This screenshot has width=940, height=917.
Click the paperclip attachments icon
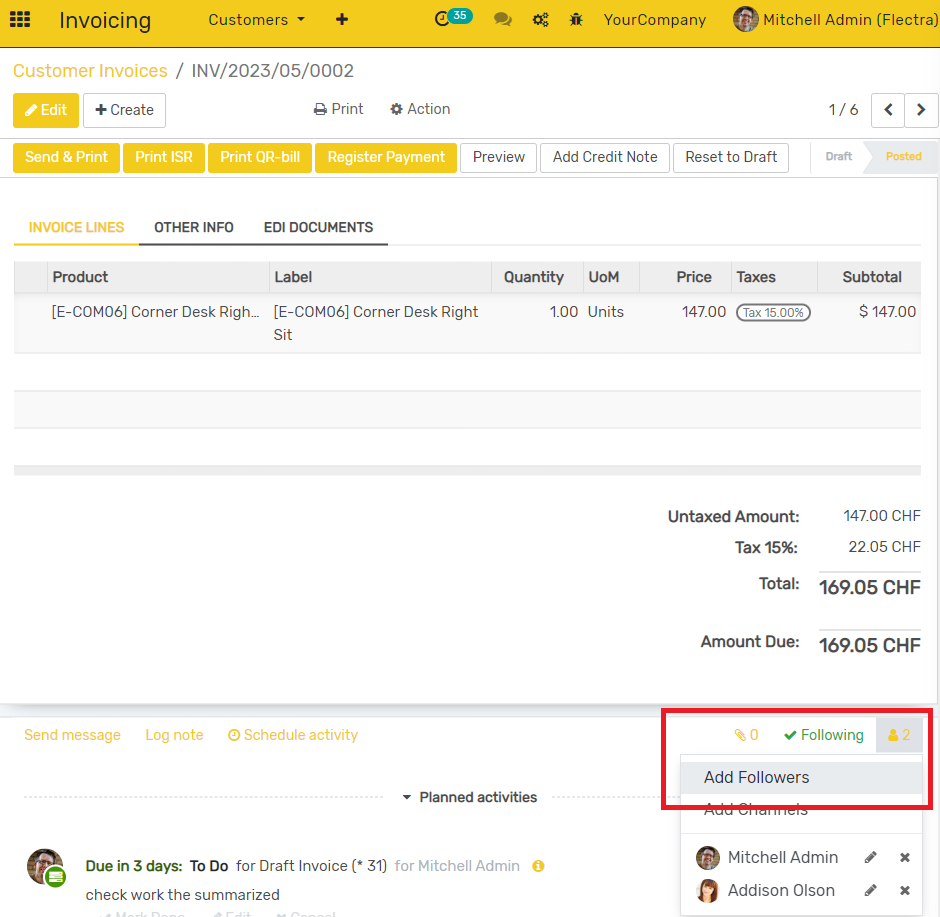point(740,734)
